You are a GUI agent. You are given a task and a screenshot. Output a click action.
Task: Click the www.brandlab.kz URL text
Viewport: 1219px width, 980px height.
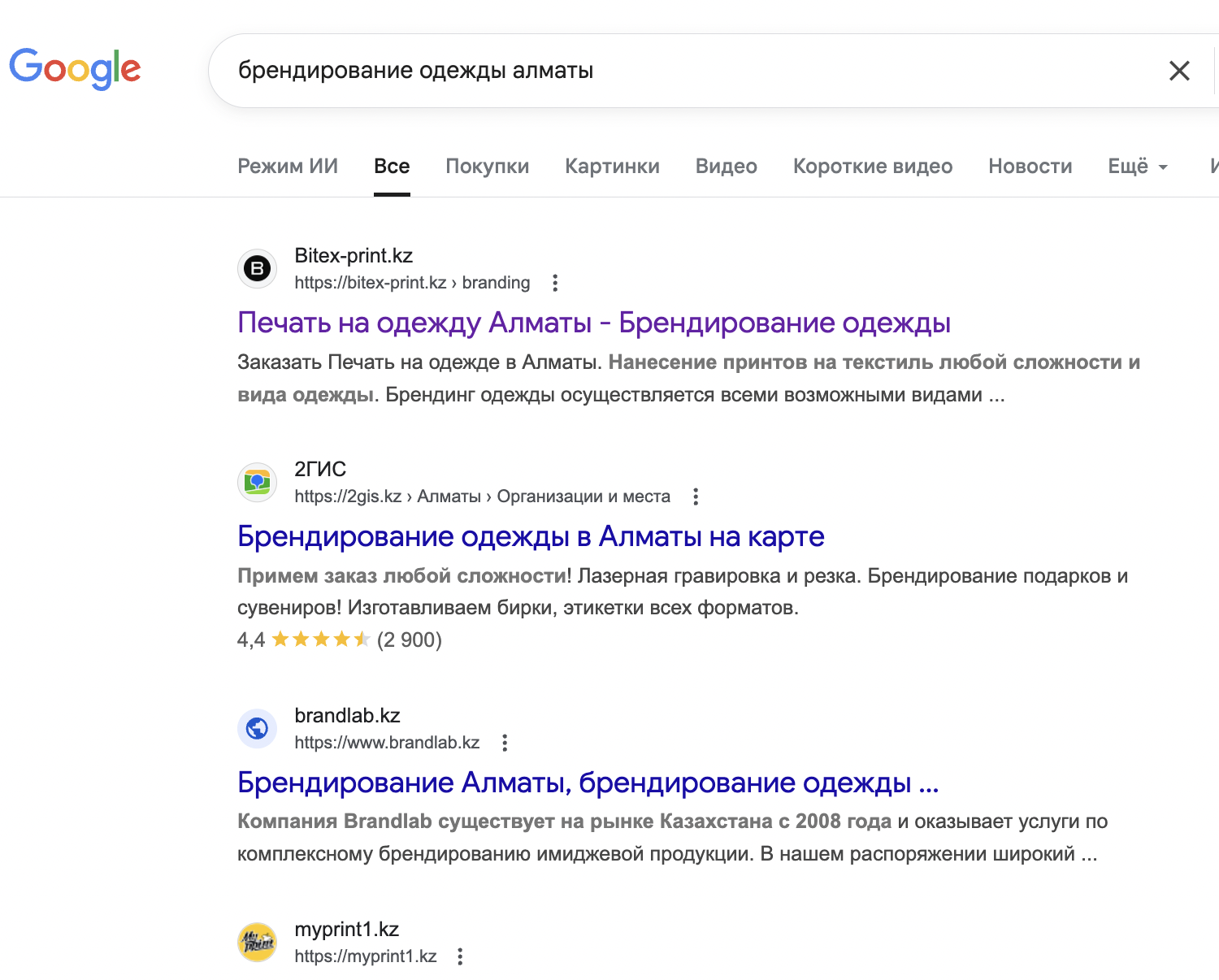387,743
